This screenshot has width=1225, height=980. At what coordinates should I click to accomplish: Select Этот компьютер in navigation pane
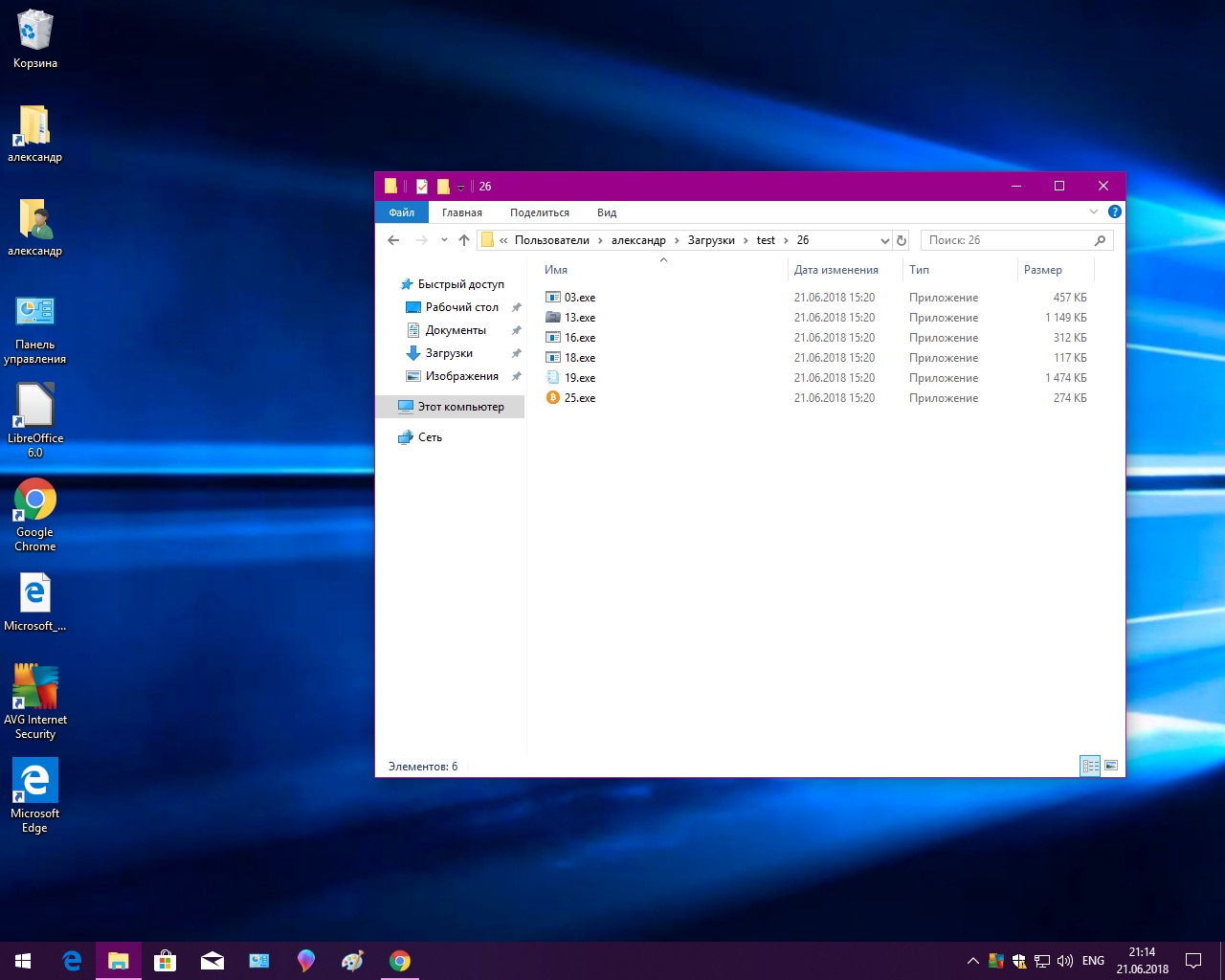460,407
